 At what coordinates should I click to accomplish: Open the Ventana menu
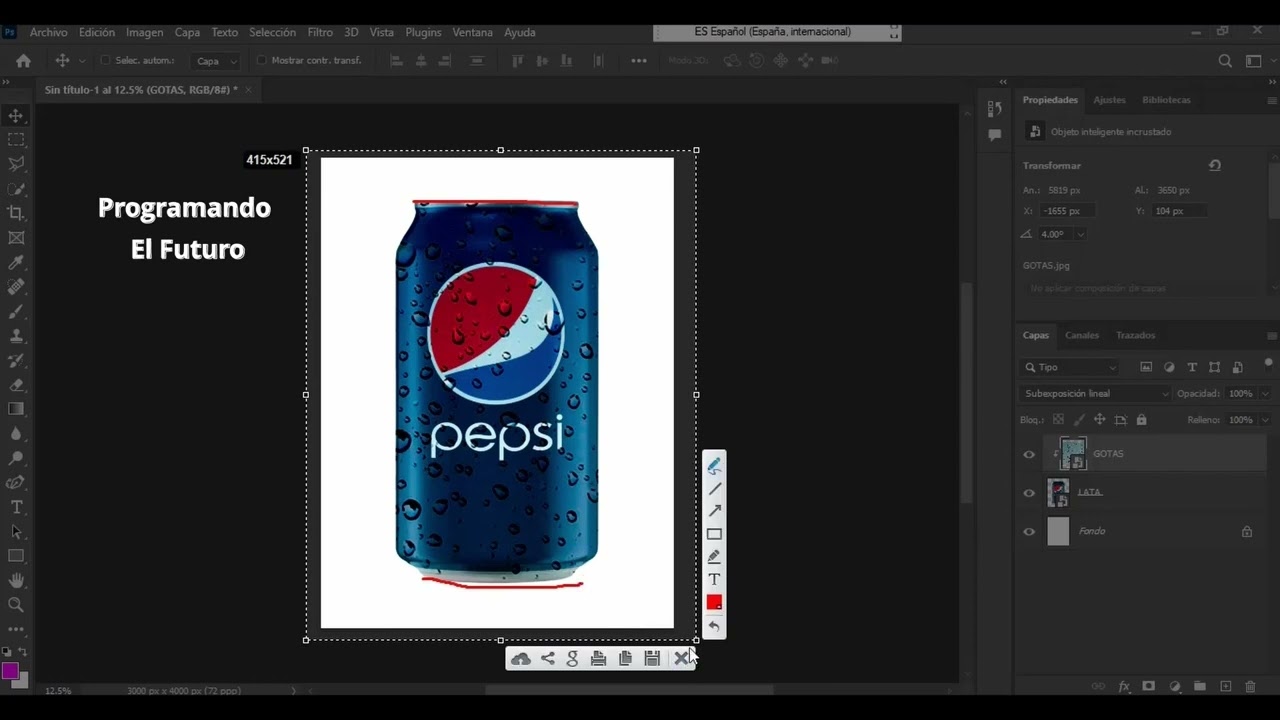coord(472,32)
